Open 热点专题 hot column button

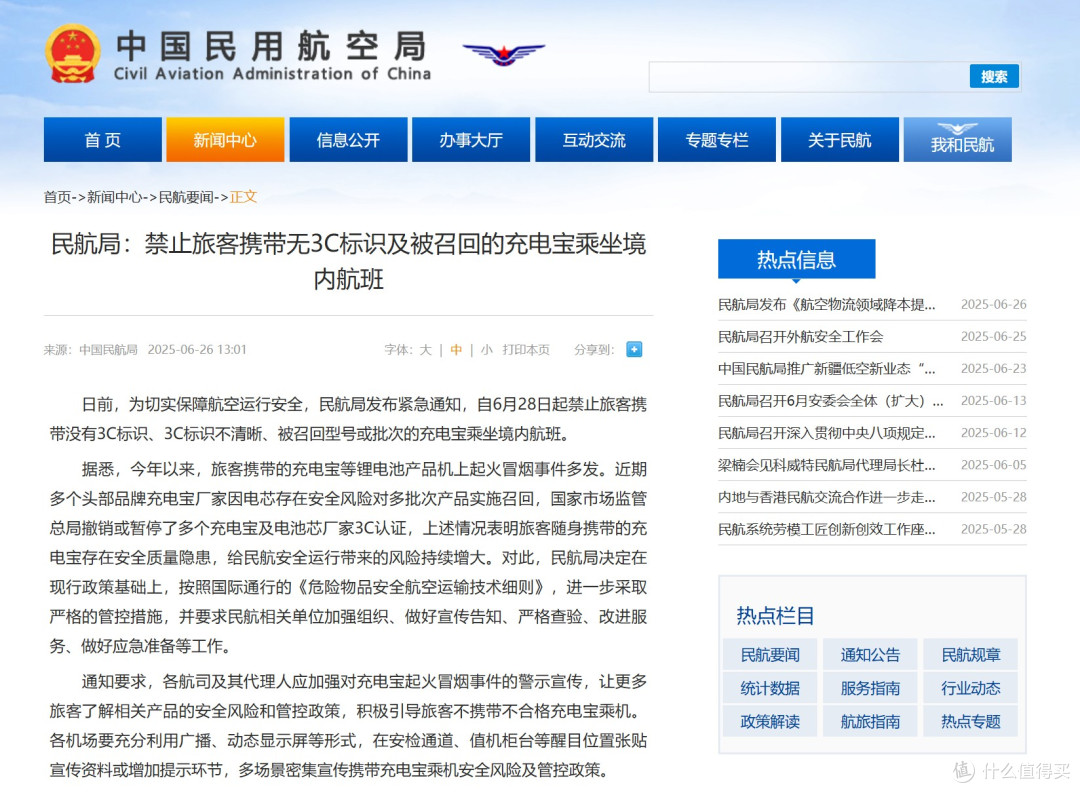click(x=970, y=721)
